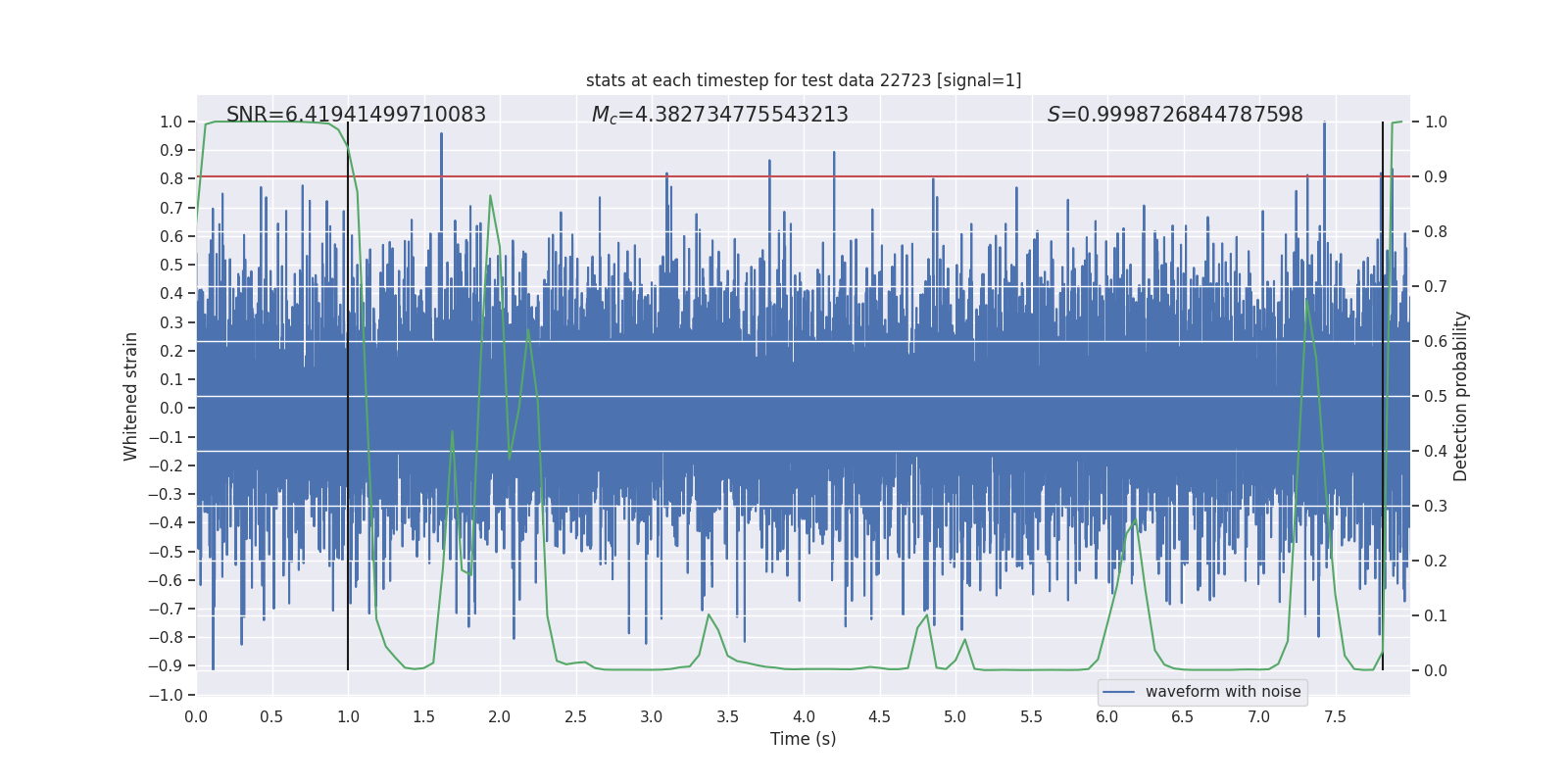Viewport: 1568px width, 784px height.
Task: Click the Time axis tick label 7.5
Action: [1335, 716]
